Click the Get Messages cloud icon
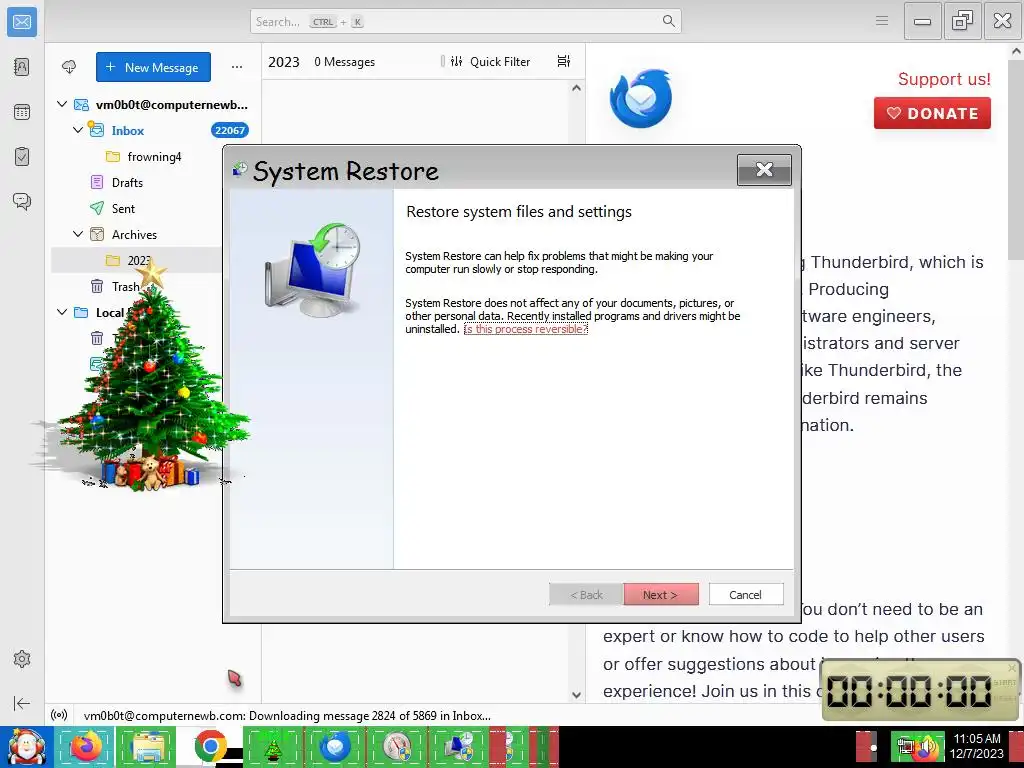1024x768 pixels. [x=69, y=67]
